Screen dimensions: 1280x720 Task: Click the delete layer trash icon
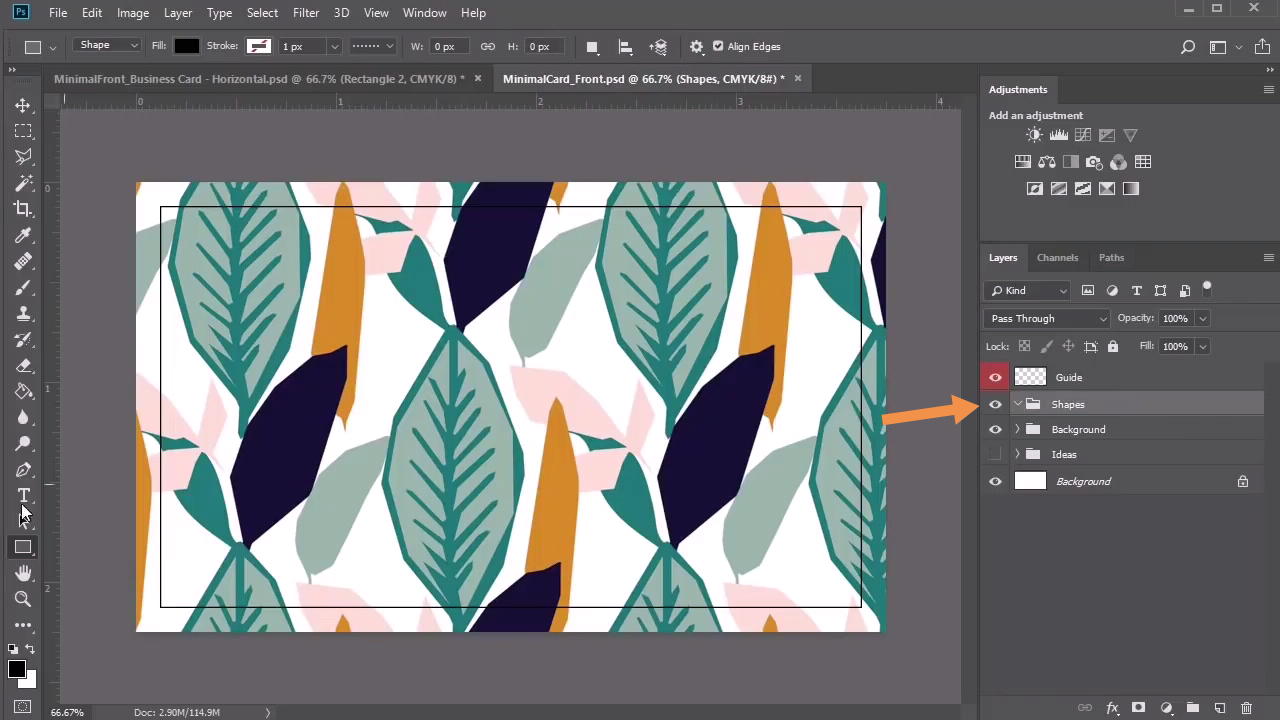pyautogui.click(x=1246, y=708)
